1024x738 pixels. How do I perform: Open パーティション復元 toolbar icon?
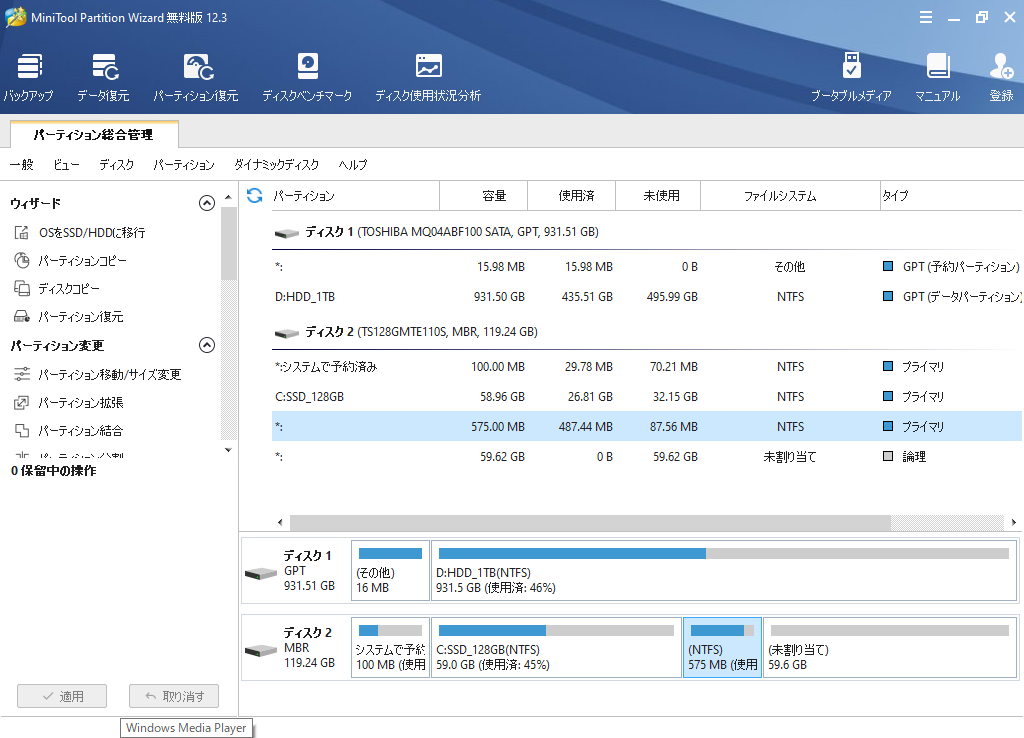pos(196,78)
